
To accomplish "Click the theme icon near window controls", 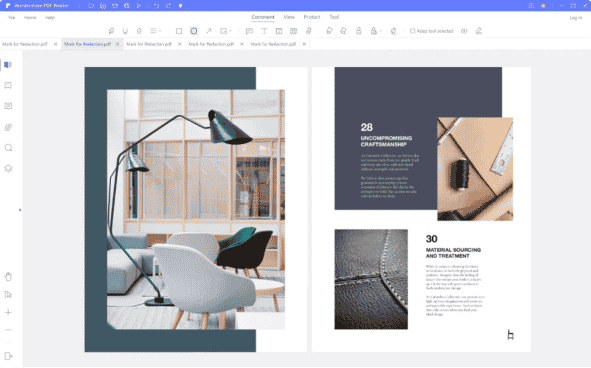I will (543, 6).
